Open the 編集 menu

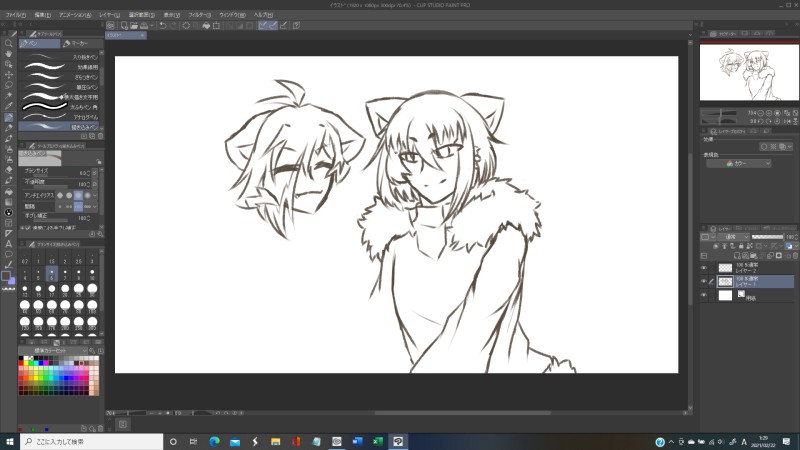pyautogui.click(x=42, y=15)
